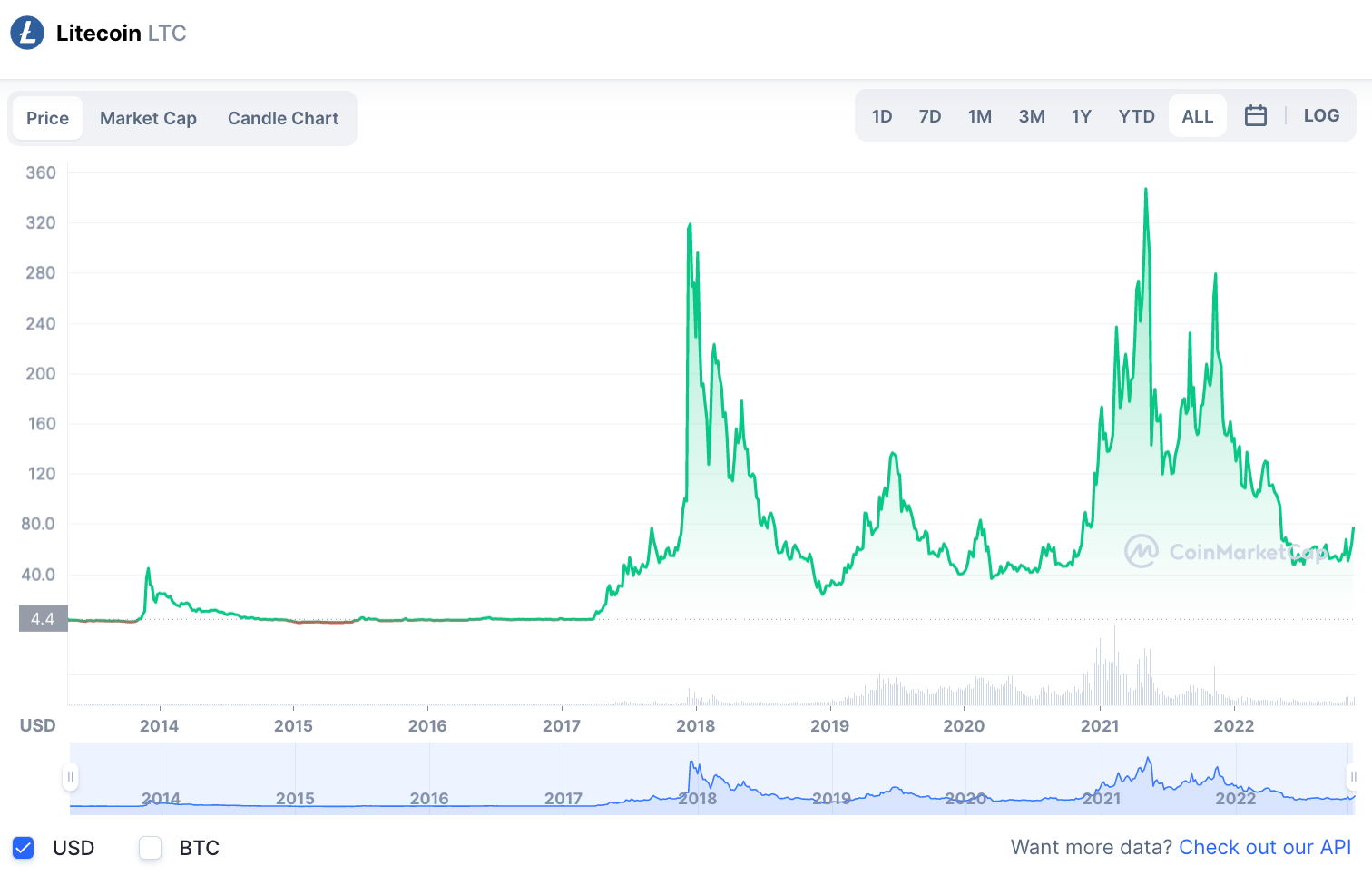Switch to the Market Cap tab
1372x876 pixels.
click(x=148, y=118)
